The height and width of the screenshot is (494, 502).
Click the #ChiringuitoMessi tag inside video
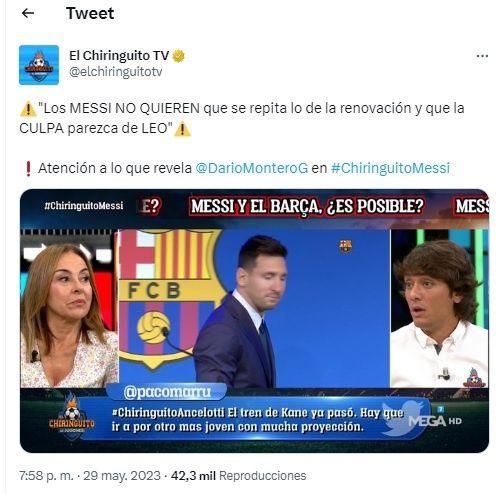pyautogui.click(x=84, y=206)
